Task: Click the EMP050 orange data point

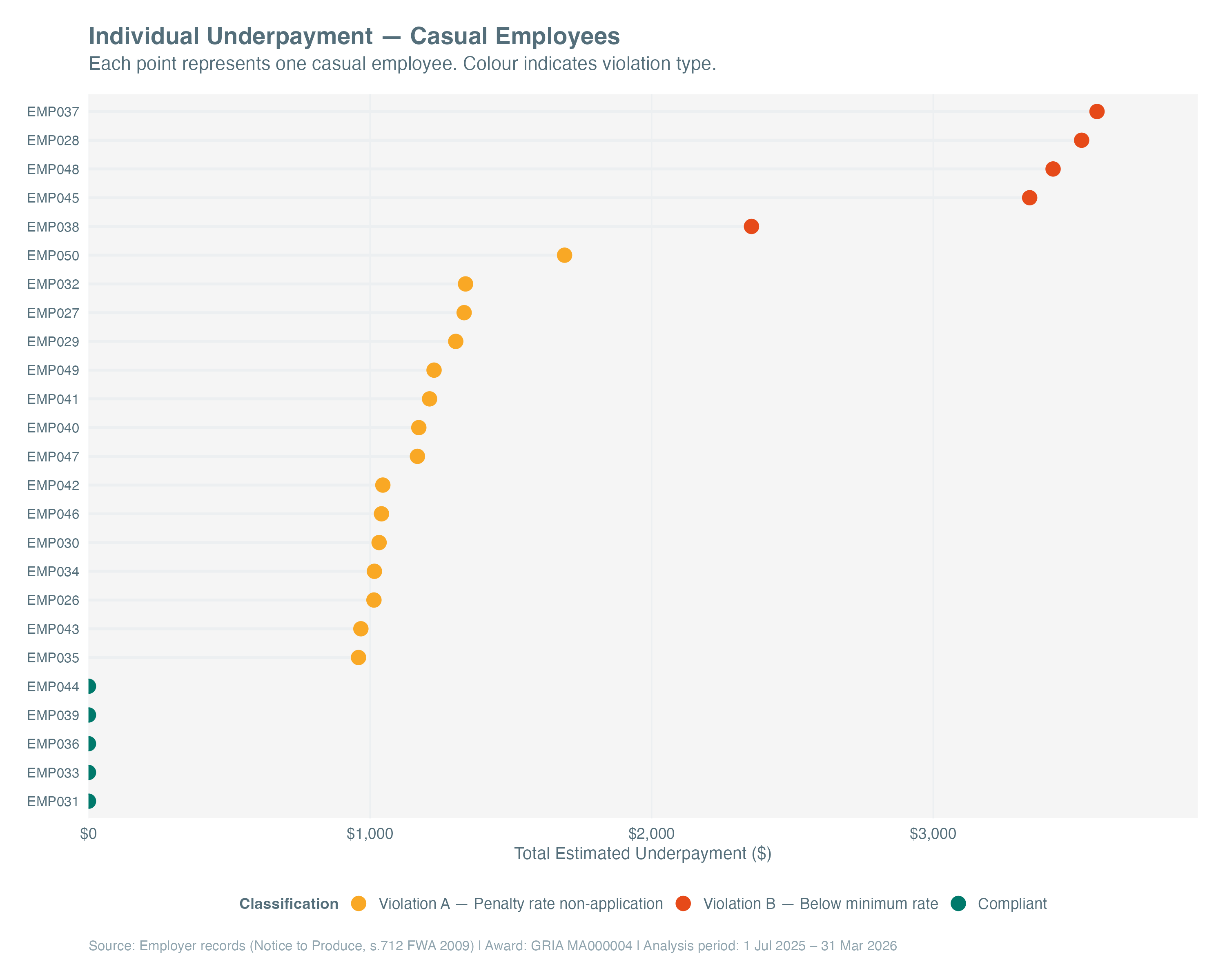Action: pos(564,255)
